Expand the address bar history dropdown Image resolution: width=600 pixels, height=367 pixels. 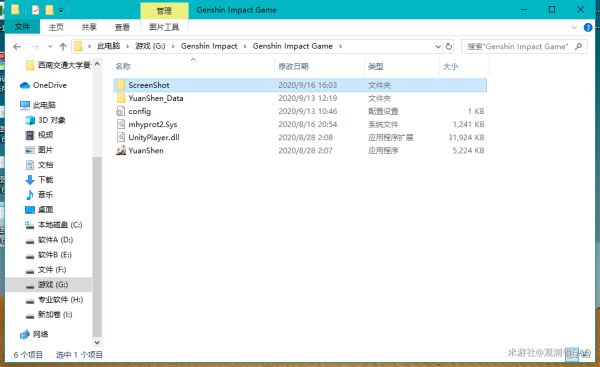point(438,47)
